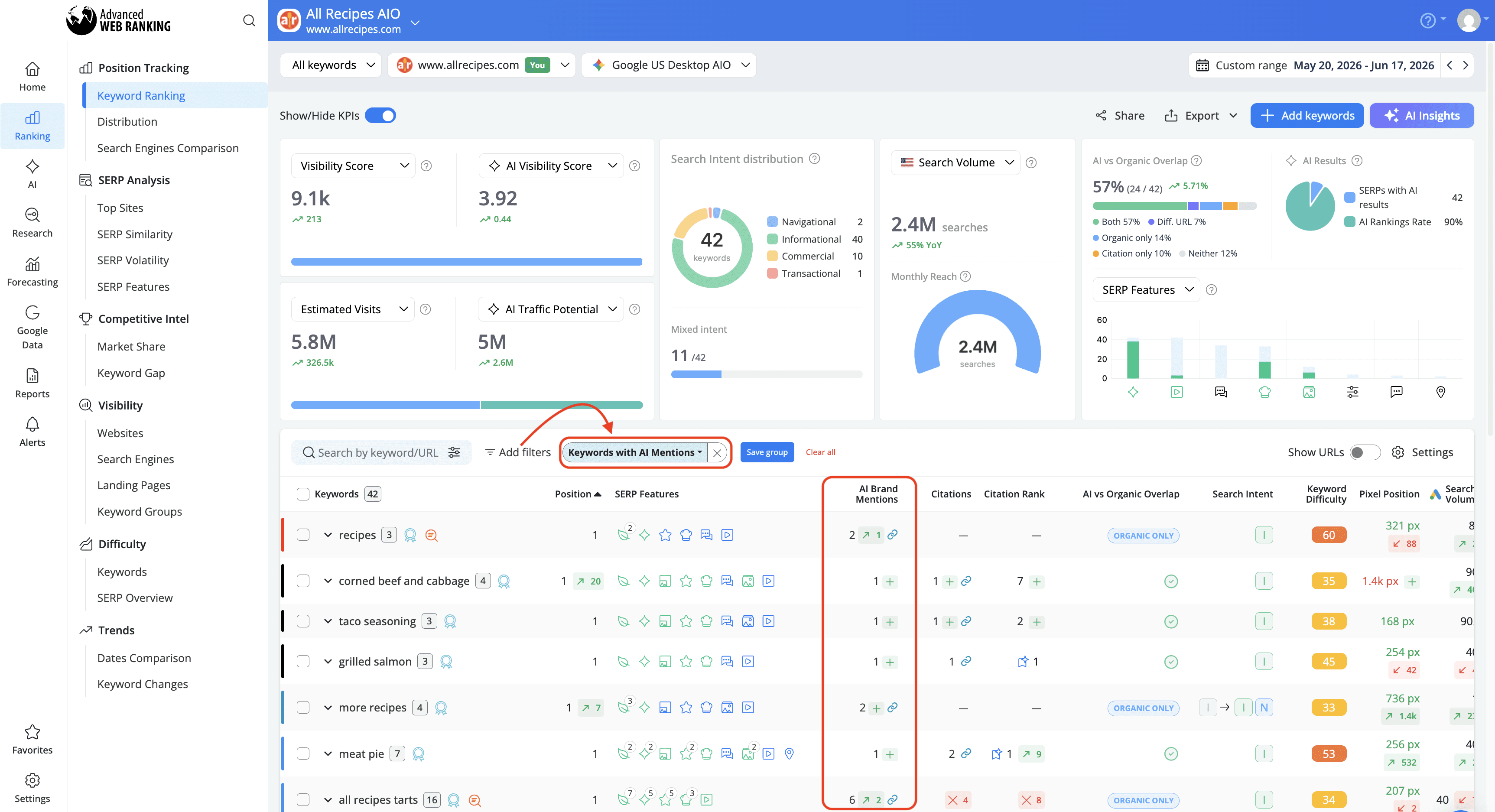This screenshot has width=1495, height=812.
Task: Open the Alerts bell icon
Action: [x=32, y=424]
